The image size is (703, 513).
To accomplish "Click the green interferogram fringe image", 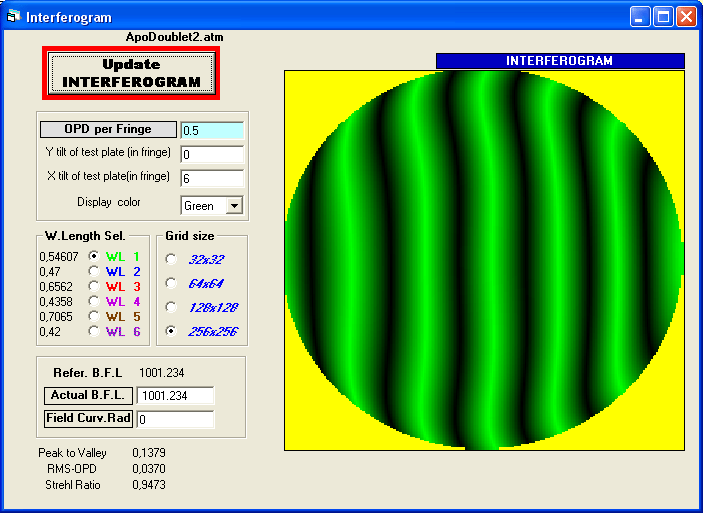I will pos(484,260).
